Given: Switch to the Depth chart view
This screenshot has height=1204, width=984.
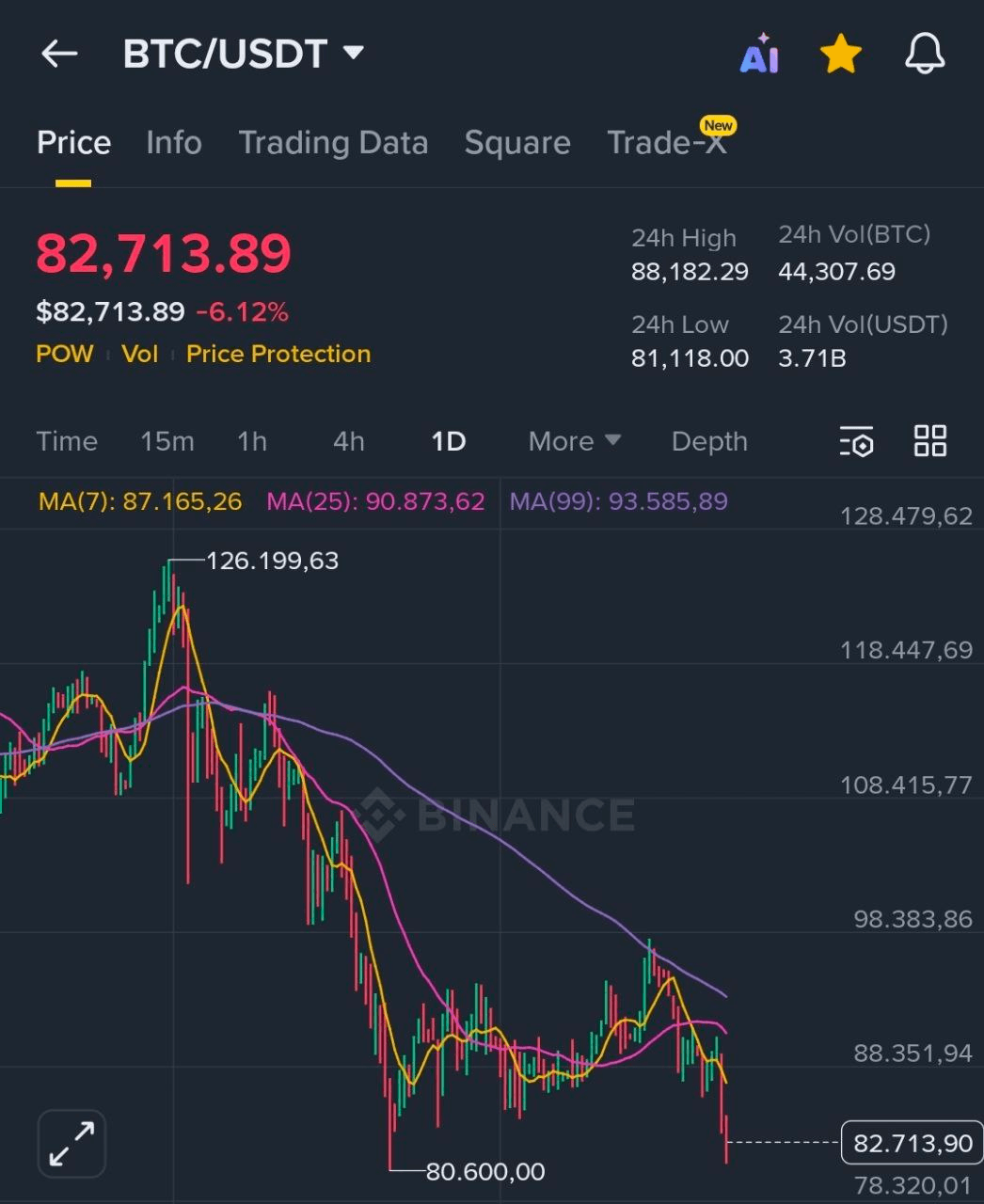Looking at the screenshot, I should [709, 441].
